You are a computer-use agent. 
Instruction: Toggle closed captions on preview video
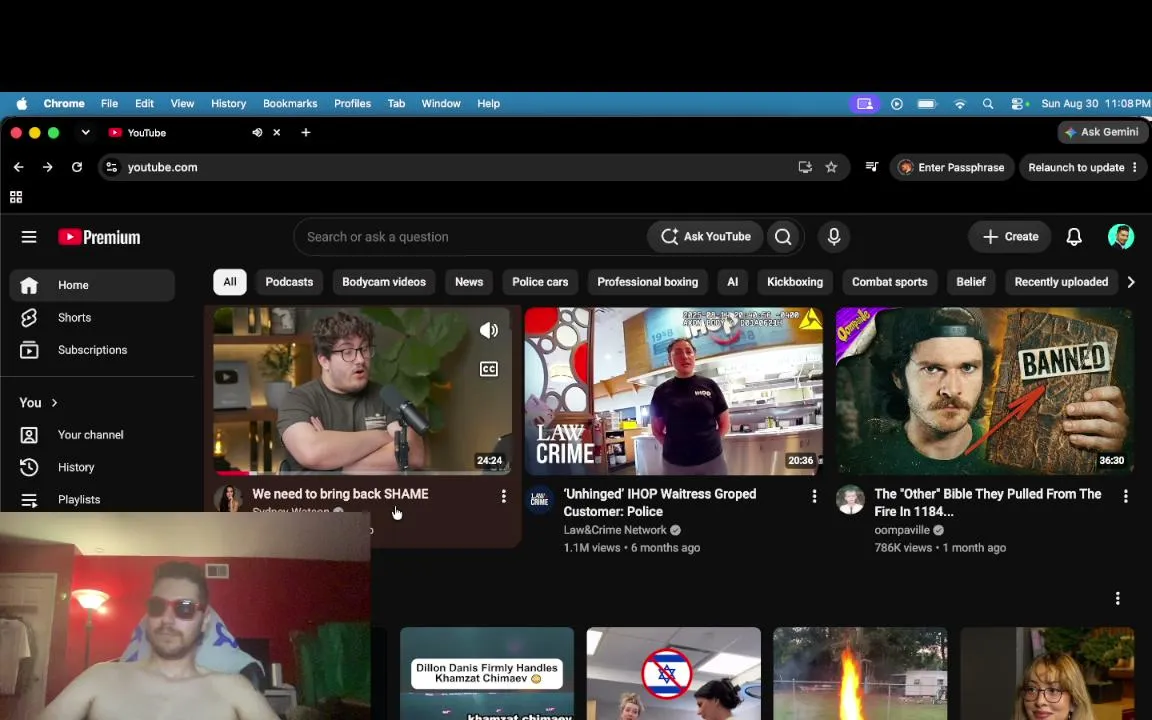pos(489,369)
